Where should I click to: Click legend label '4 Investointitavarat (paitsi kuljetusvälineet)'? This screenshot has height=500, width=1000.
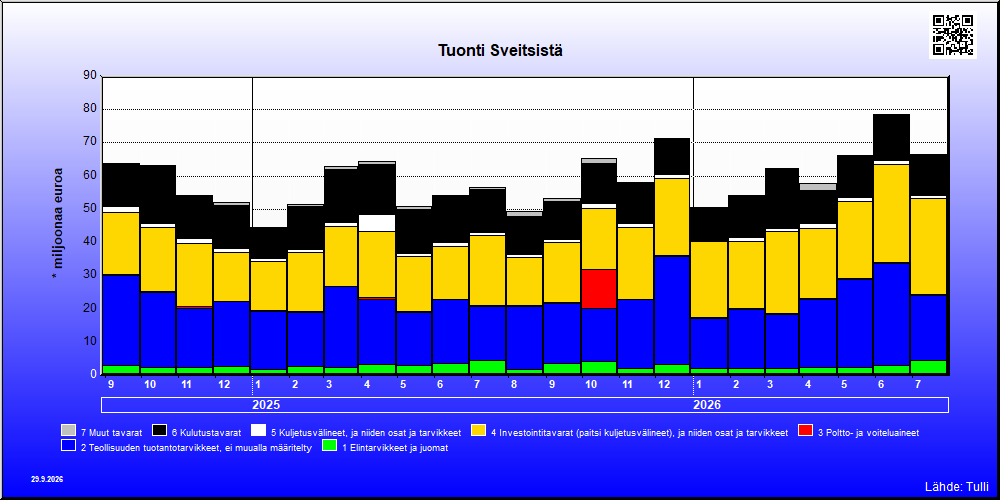(640, 432)
